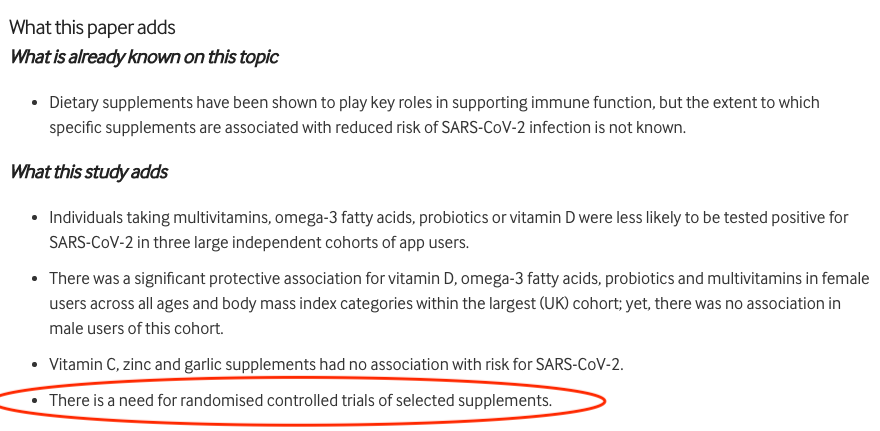Image resolution: width=880 pixels, height=431 pixels.
Task: Click the bullet dot before 'Individuals taking multivitamins'
Action: point(35,218)
